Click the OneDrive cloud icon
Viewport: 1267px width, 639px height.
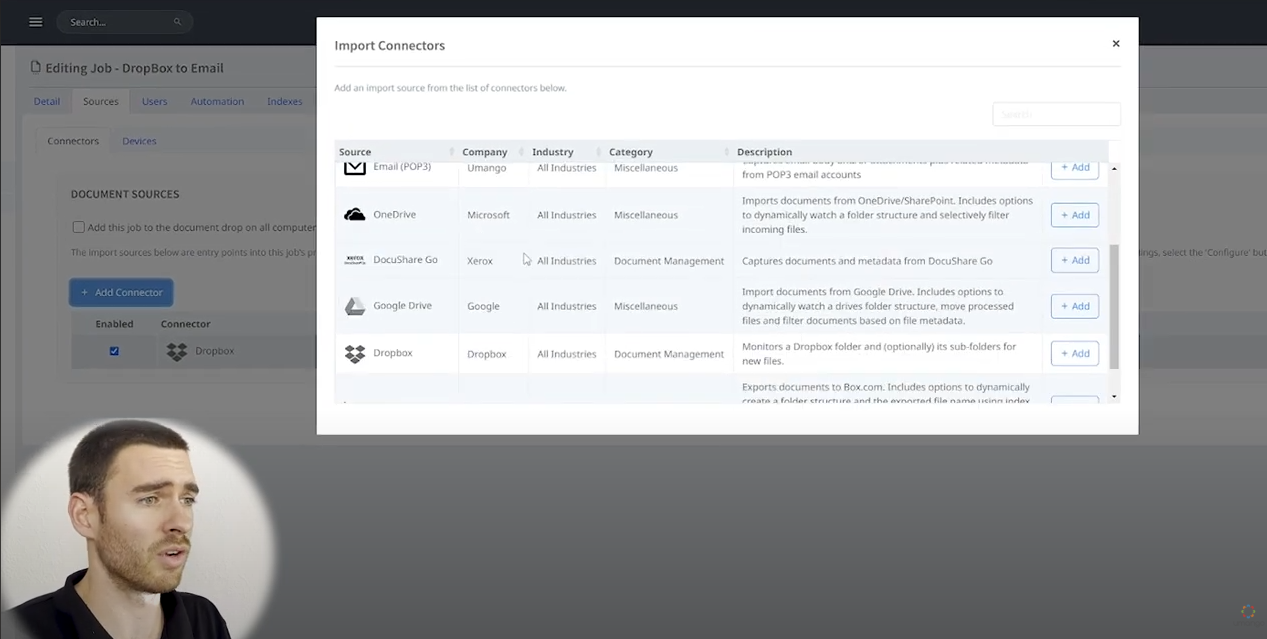coord(354,213)
